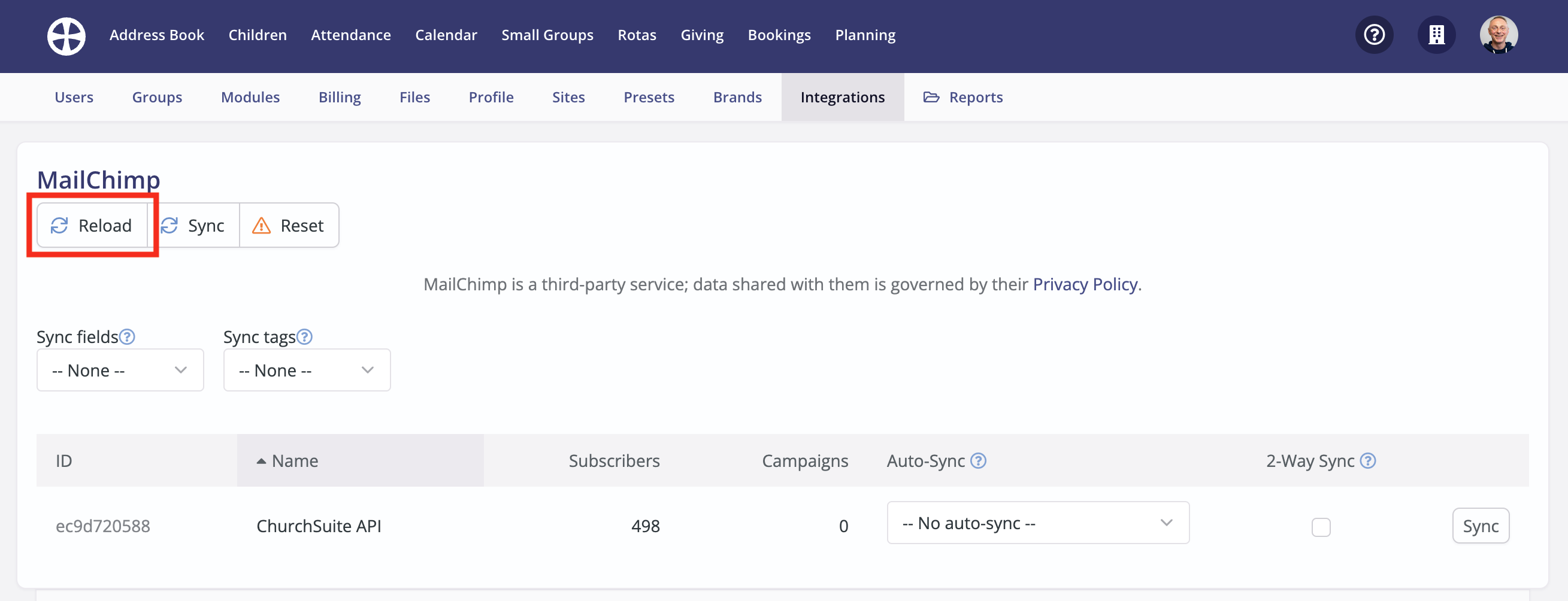Click the Sync fields help icon

pos(126,336)
